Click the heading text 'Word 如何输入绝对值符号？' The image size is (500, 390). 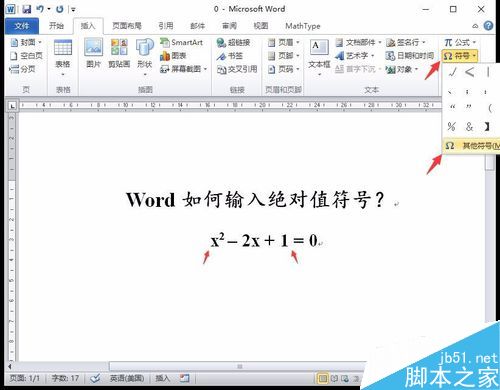pyautogui.click(x=255, y=200)
